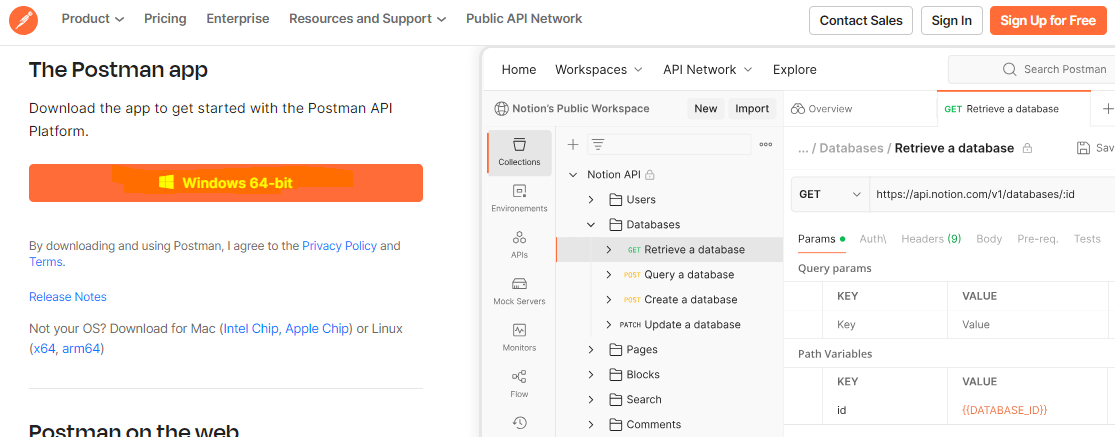Click the magnifier icon in Search Postman

coord(1009,69)
